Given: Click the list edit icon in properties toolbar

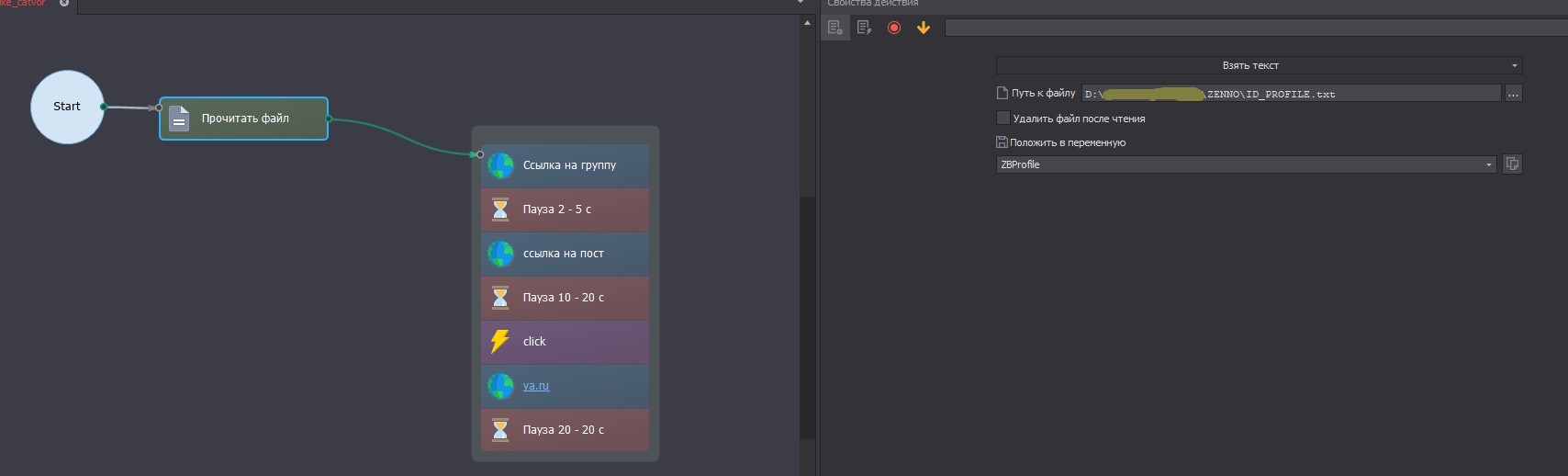Looking at the screenshot, I should click(864, 28).
